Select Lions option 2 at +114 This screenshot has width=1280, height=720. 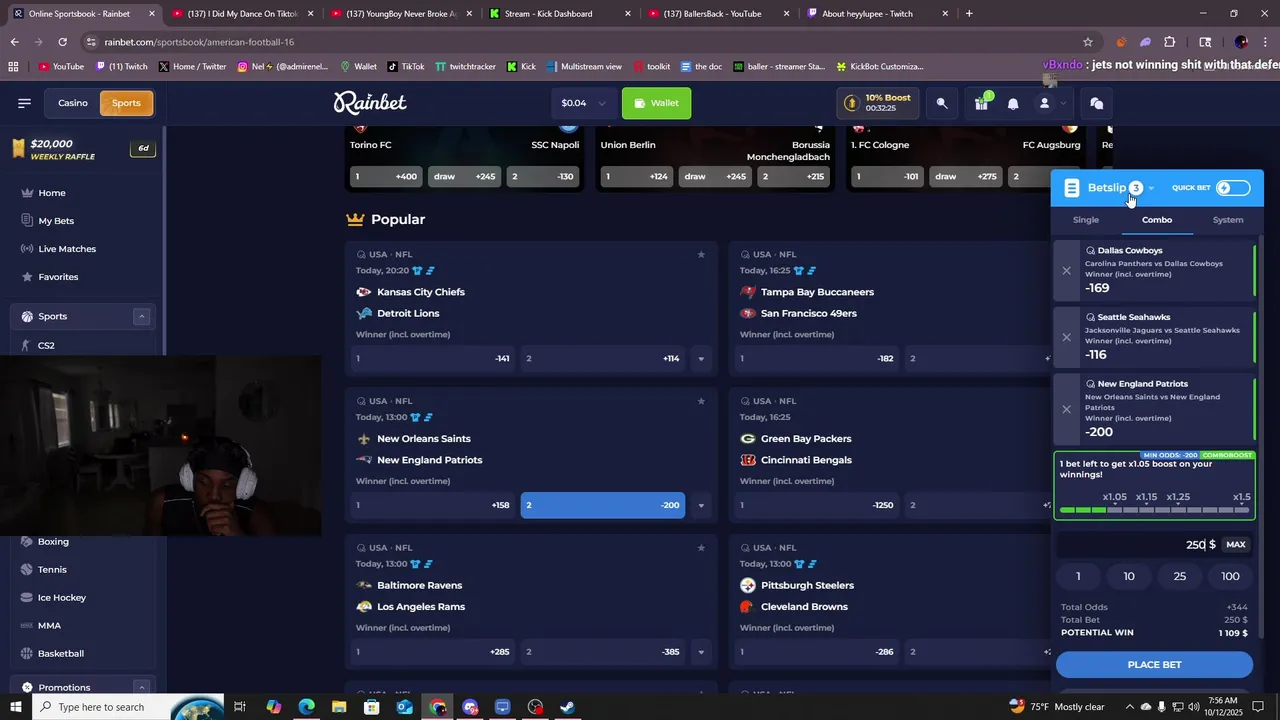click(603, 358)
